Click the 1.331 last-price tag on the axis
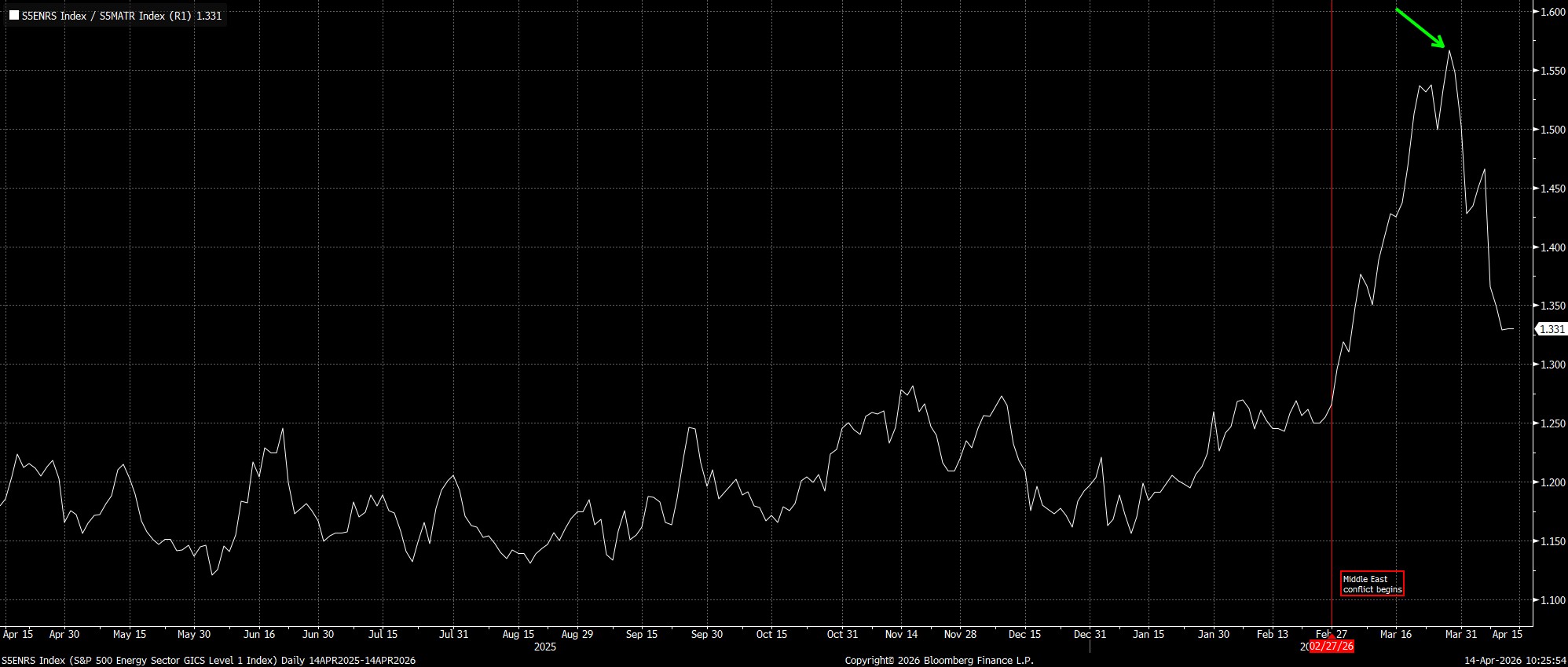Viewport: 1568px width, 667px height. [x=1552, y=330]
